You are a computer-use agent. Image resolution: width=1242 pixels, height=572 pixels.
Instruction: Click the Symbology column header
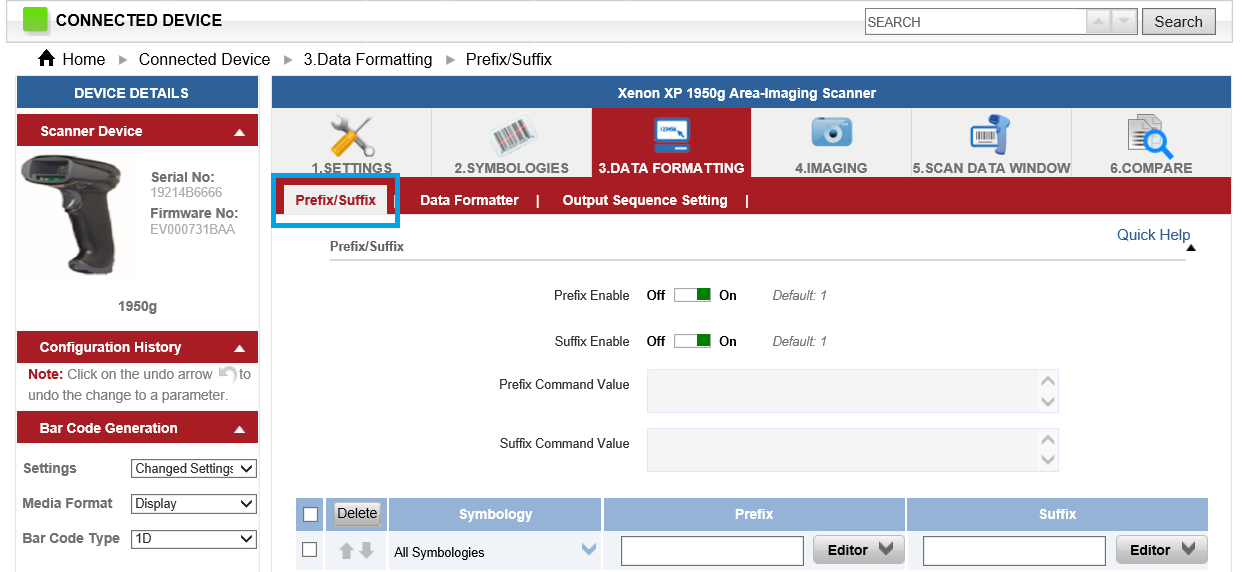[496, 514]
